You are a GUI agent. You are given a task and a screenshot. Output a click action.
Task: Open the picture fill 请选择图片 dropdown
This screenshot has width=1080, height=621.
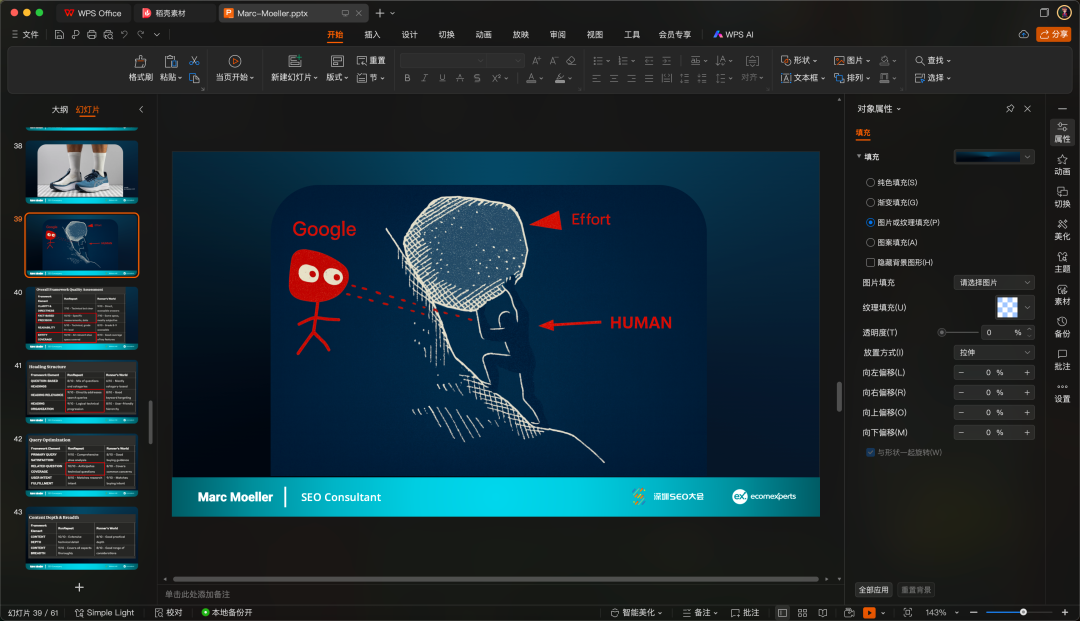(994, 282)
